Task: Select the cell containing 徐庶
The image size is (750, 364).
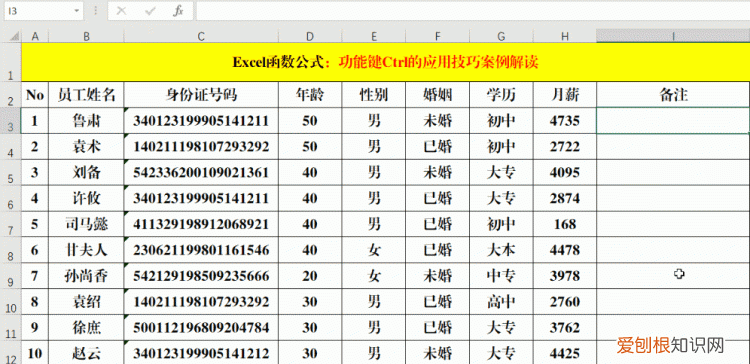Action: (86, 328)
